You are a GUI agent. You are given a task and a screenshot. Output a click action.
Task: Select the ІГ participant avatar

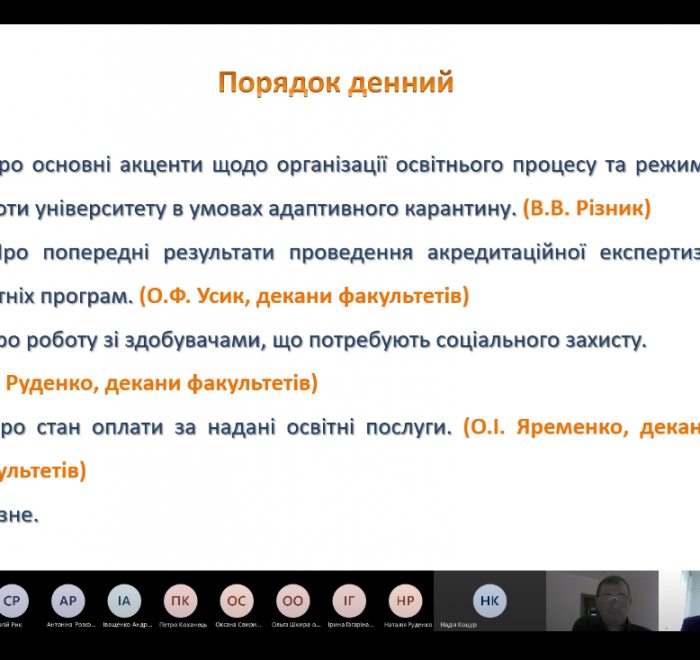[349, 601]
